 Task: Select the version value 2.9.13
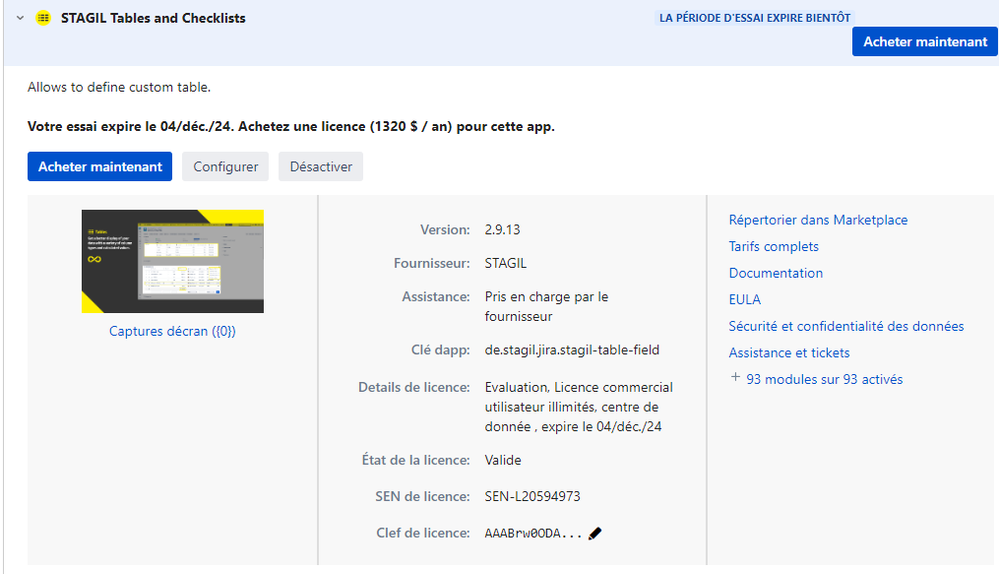[x=502, y=230]
